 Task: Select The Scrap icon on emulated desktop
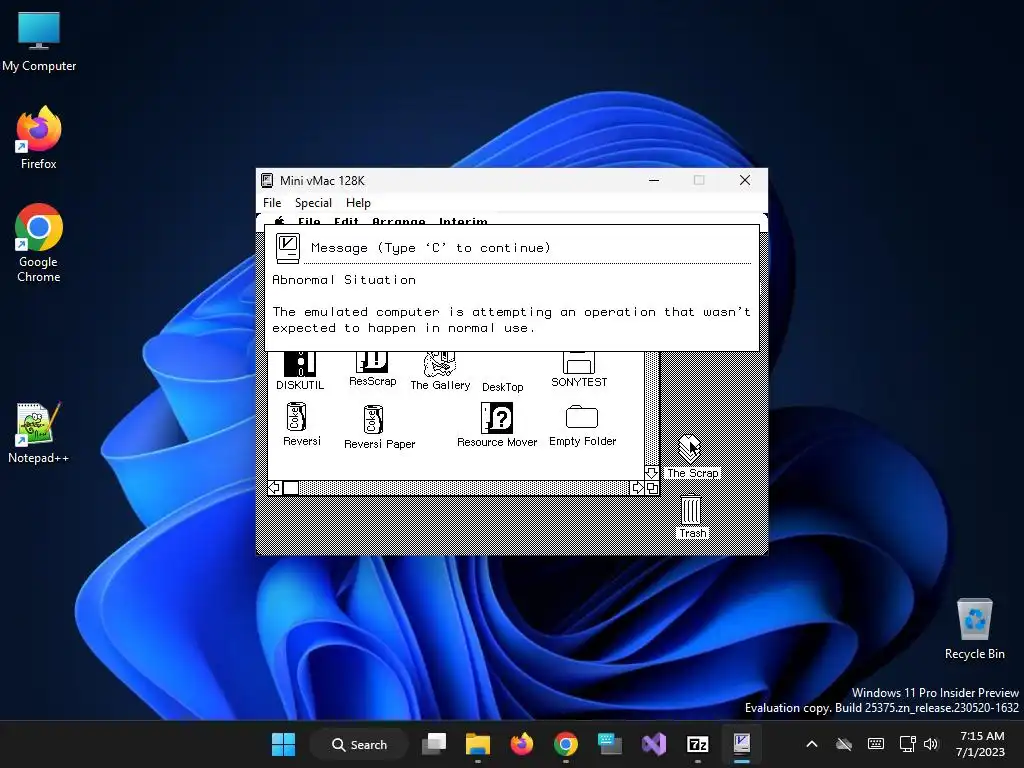(690, 449)
